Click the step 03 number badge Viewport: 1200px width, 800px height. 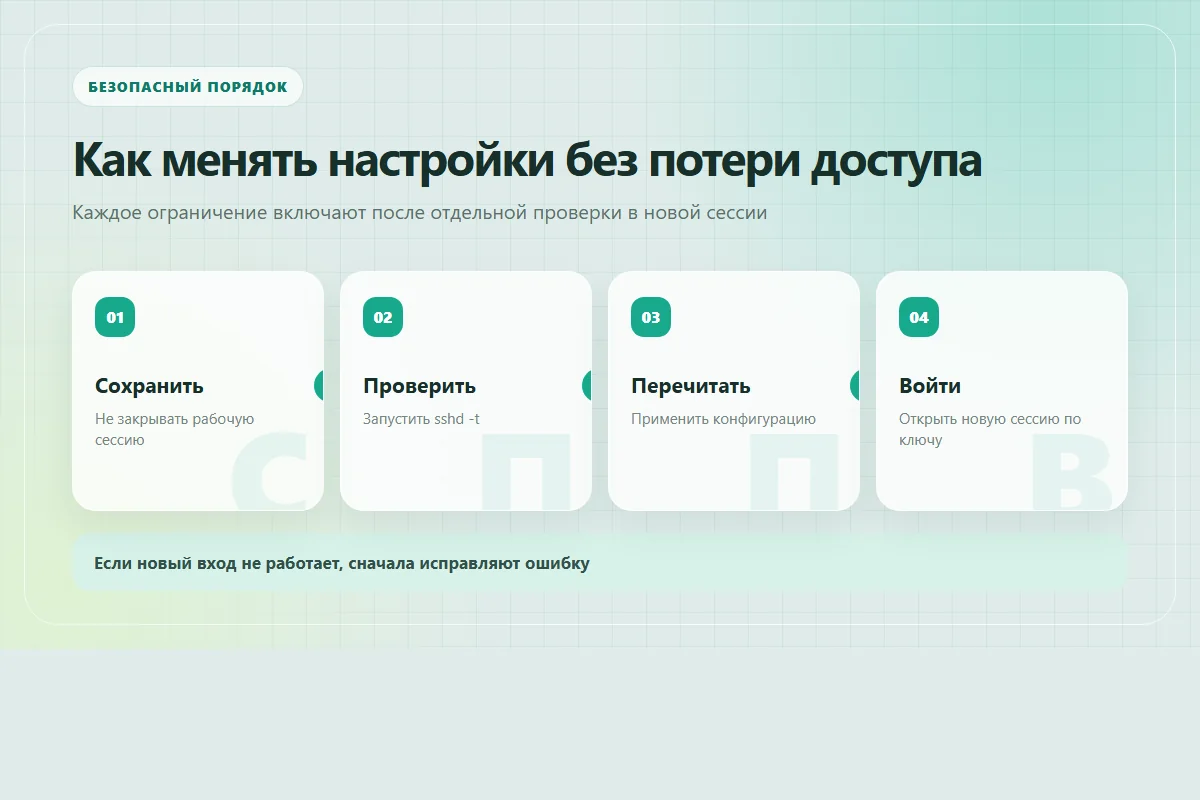651,317
